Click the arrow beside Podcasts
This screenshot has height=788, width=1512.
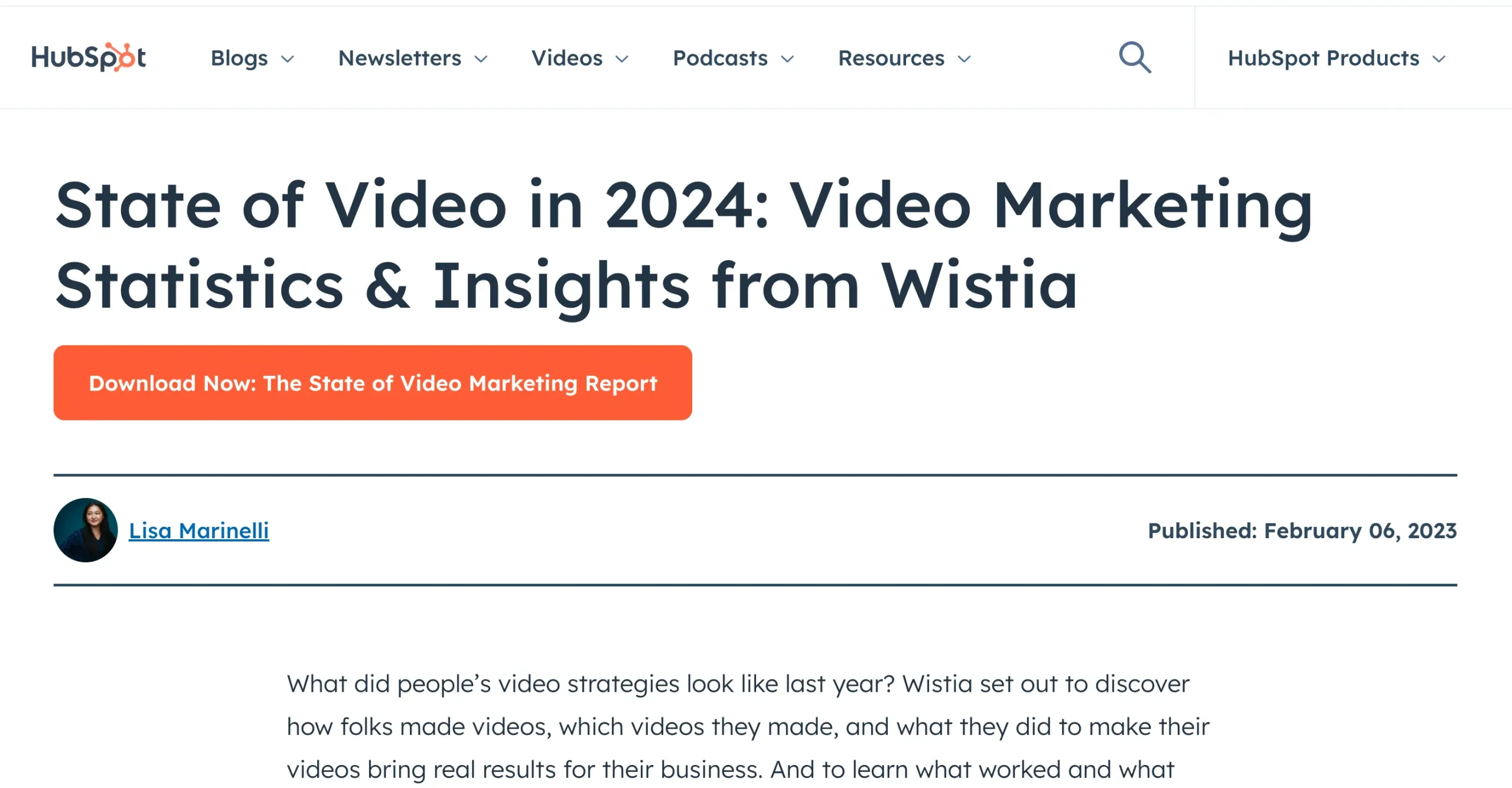click(787, 59)
